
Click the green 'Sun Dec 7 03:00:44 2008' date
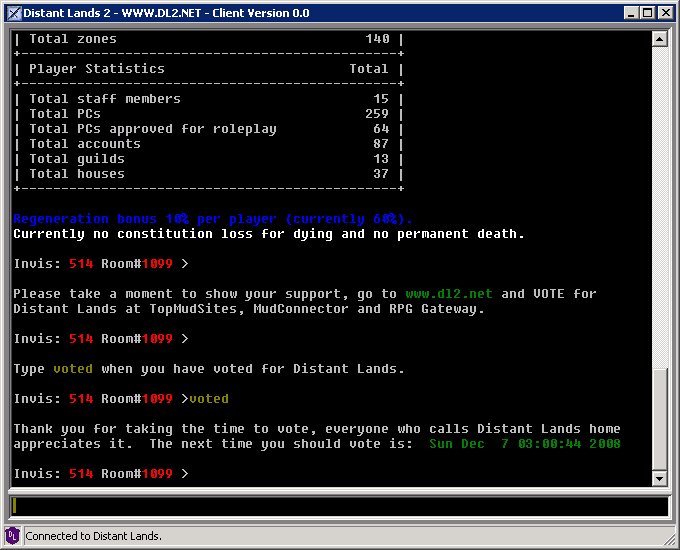point(525,444)
